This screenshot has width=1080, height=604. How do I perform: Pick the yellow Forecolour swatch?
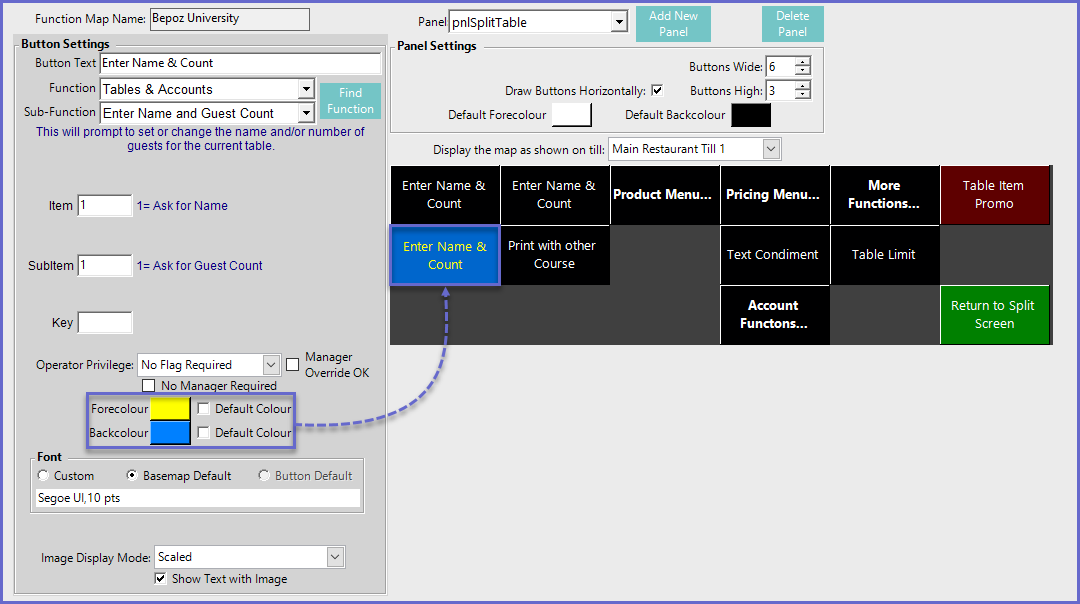click(x=170, y=408)
